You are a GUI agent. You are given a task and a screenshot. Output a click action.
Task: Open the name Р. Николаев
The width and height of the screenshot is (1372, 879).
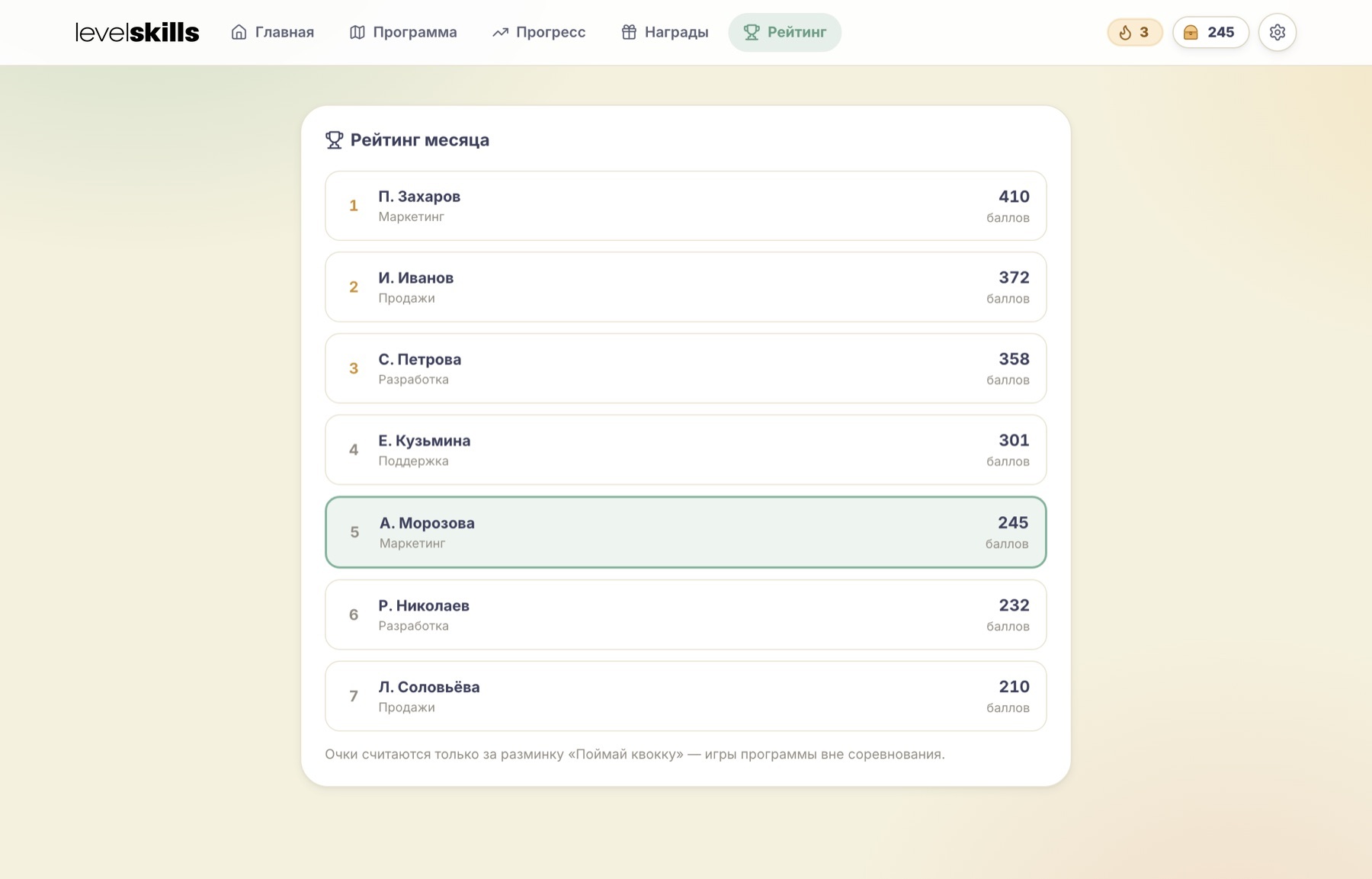424,605
